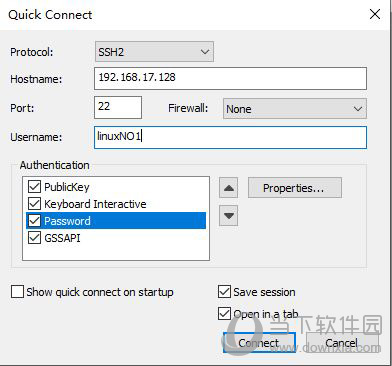Open authentication Properties
392x366 pixels.
click(295, 188)
